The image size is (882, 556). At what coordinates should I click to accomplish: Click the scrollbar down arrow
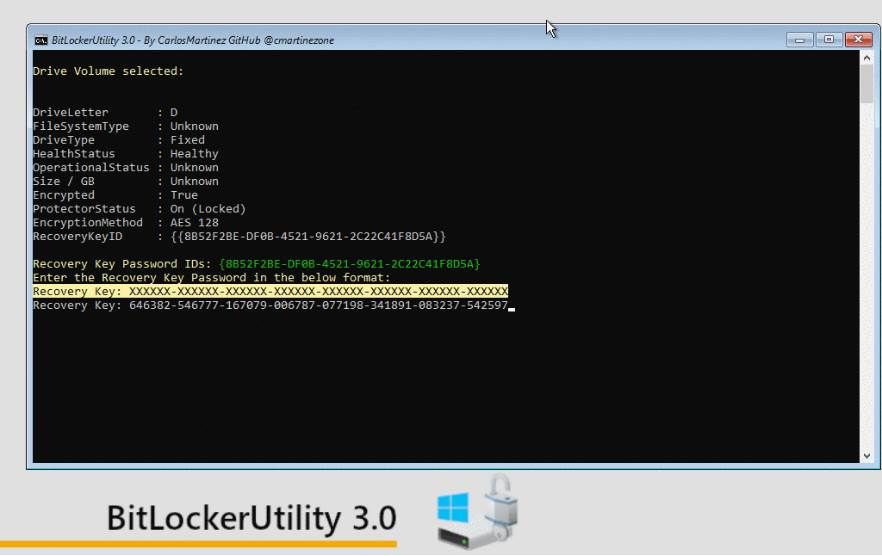866,455
